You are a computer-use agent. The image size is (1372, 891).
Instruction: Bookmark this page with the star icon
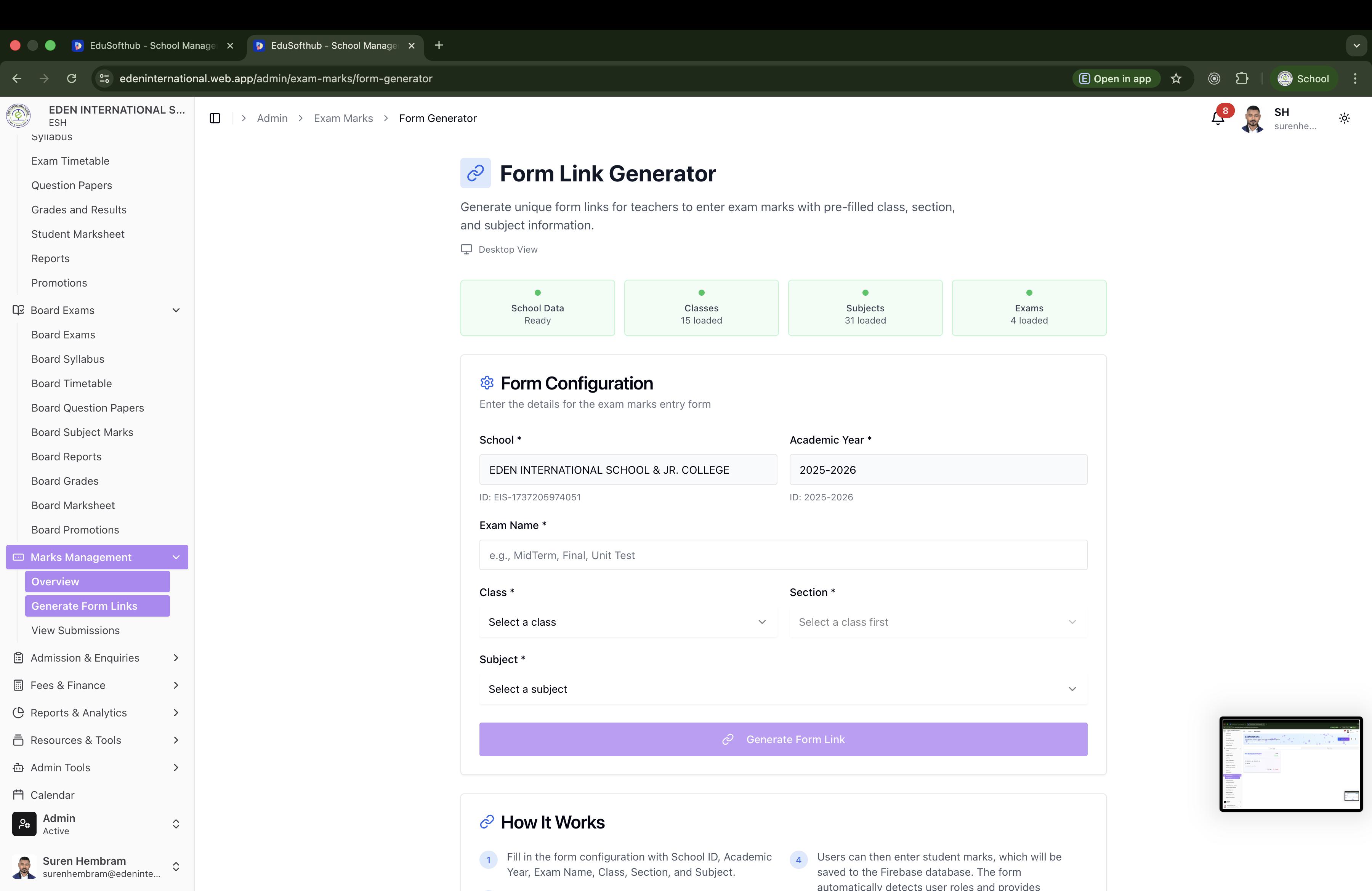[x=1176, y=79]
